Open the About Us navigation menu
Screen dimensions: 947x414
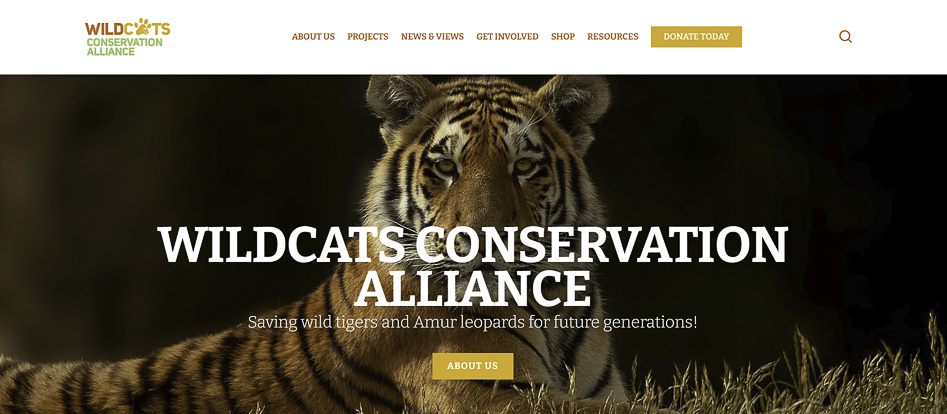coord(313,36)
